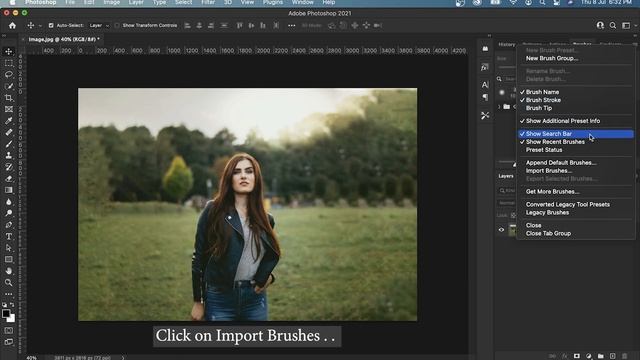Select the Move tool in the toolbox
Viewport: 640px width, 360px height.
click(9, 52)
